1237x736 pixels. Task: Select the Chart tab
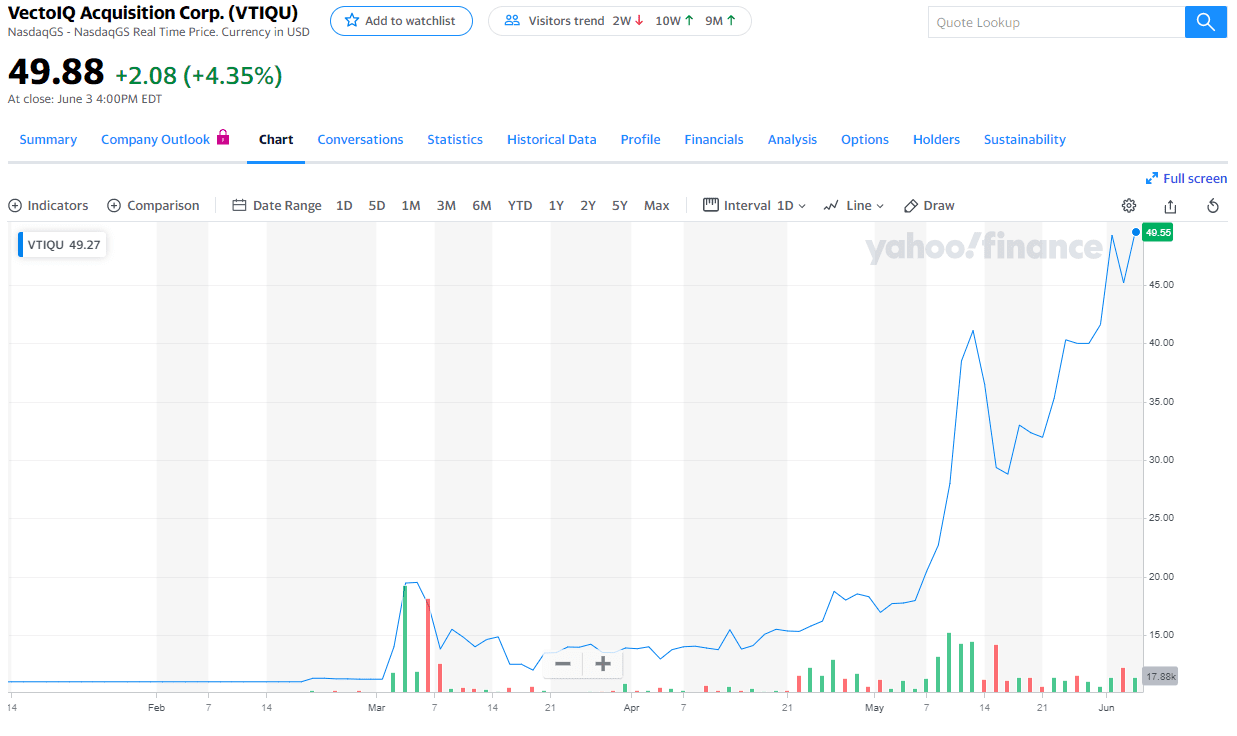pyautogui.click(x=276, y=140)
